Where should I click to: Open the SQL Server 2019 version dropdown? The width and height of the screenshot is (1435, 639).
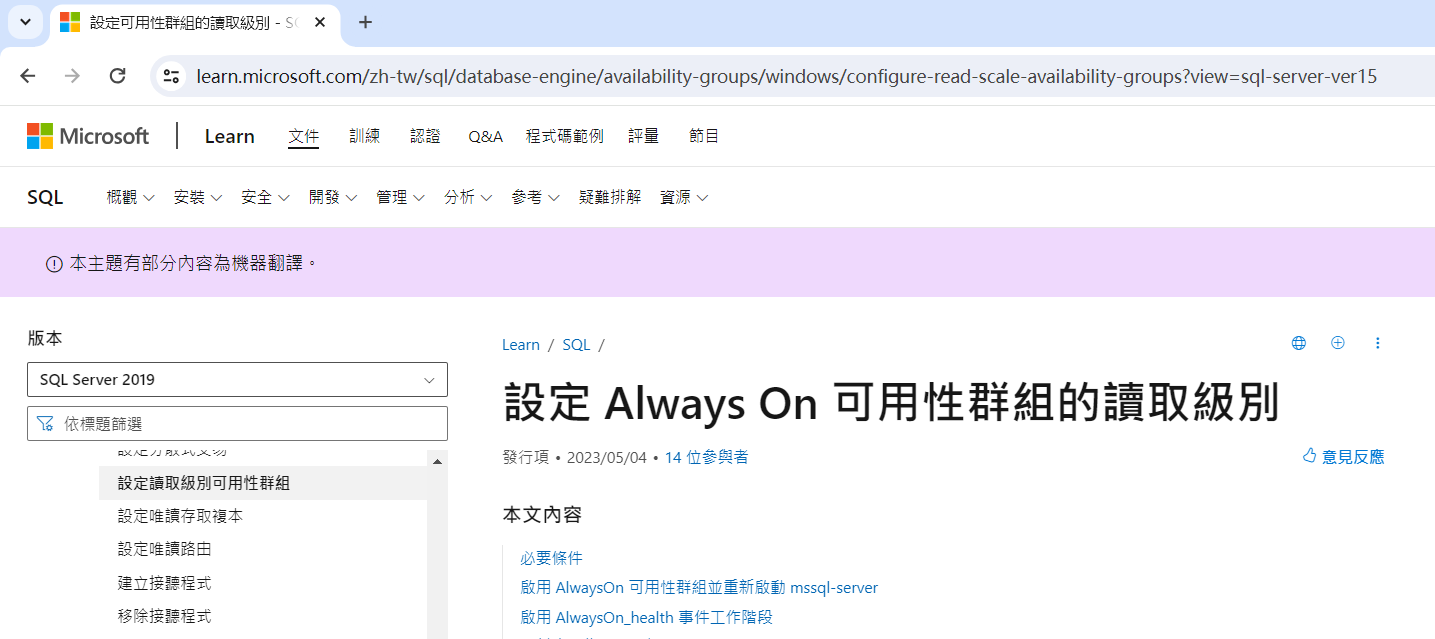click(237, 380)
